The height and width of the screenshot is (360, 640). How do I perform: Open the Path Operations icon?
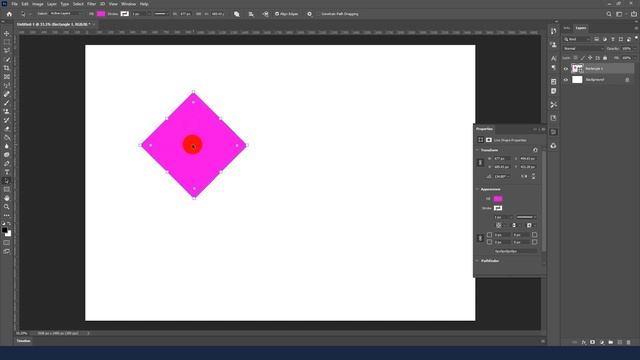point(237,14)
